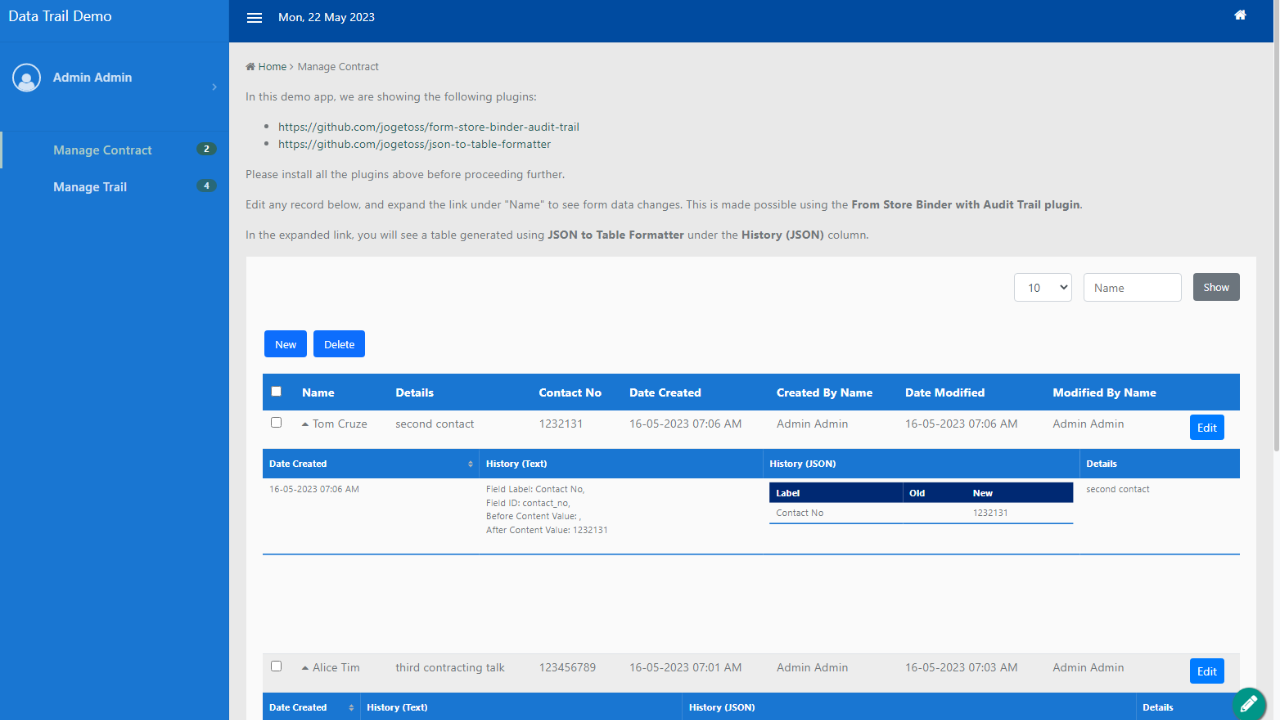Open Manage Trail in sidebar

pos(90,187)
